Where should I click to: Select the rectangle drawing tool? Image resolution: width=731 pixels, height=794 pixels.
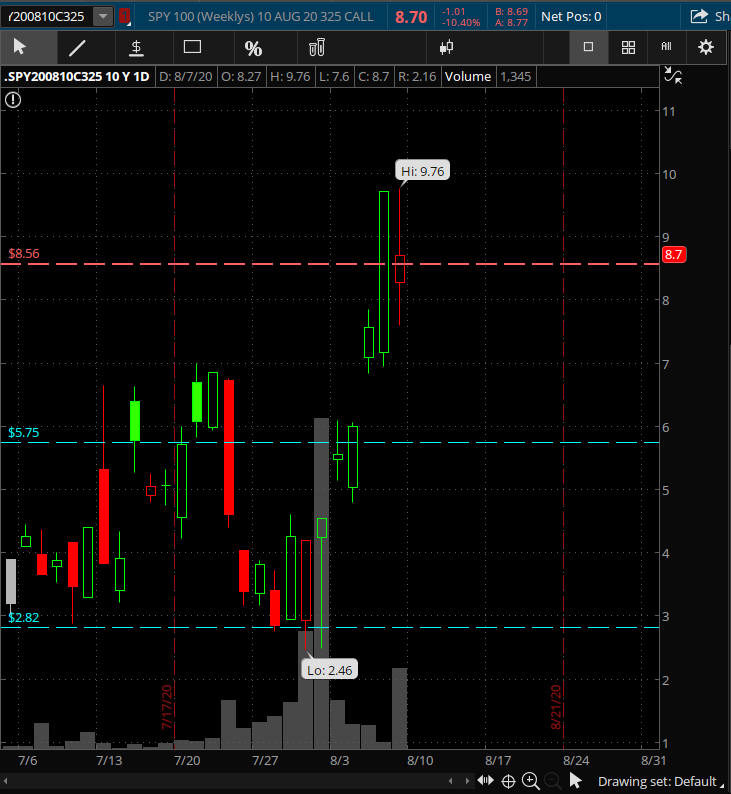192,47
